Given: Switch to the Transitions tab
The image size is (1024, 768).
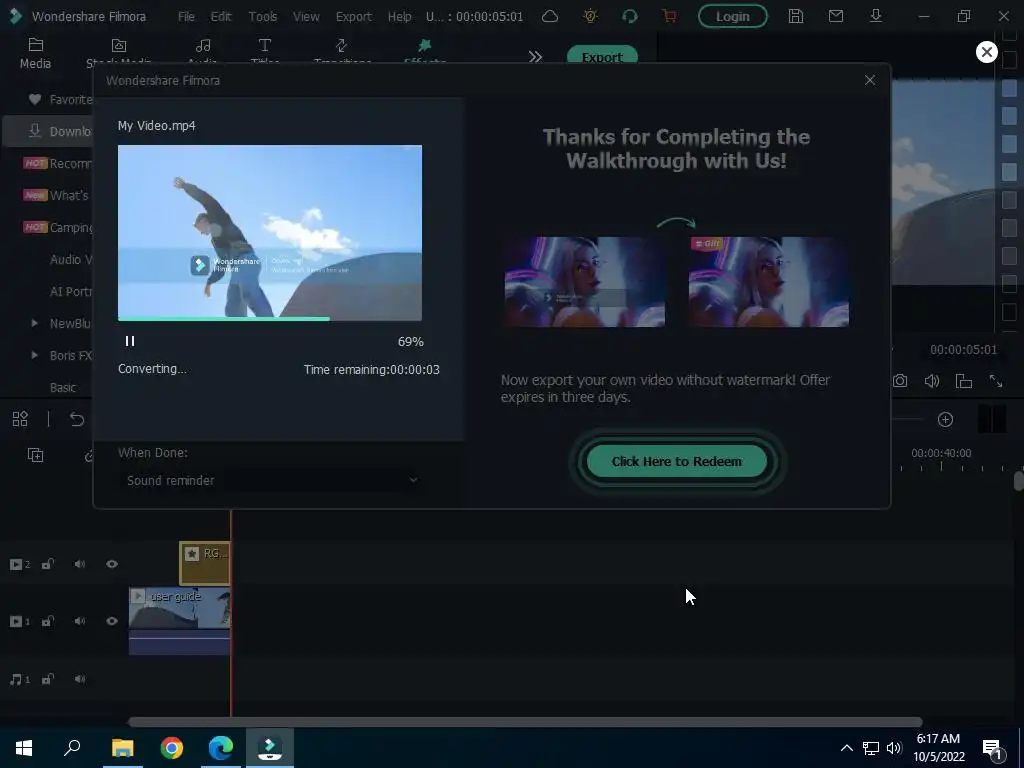Looking at the screenshot, I should [x=342, y=52].
